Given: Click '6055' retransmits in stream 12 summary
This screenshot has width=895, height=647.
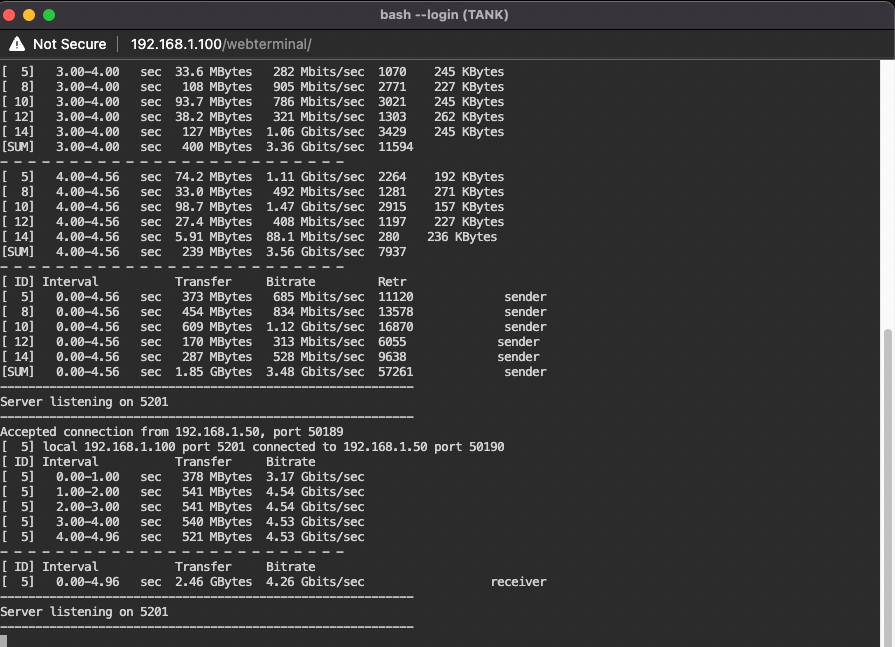Looking at the screenshot, I should coord(392,342).
